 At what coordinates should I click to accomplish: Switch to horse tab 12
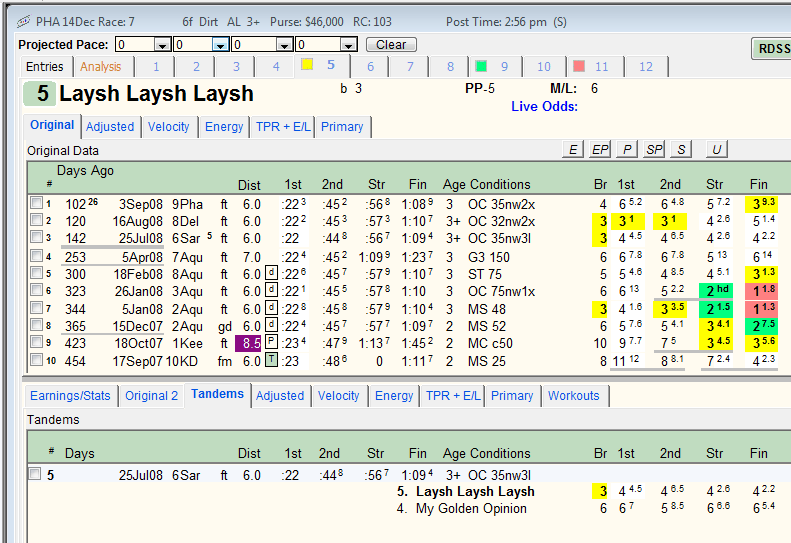(x=646, y=67)
